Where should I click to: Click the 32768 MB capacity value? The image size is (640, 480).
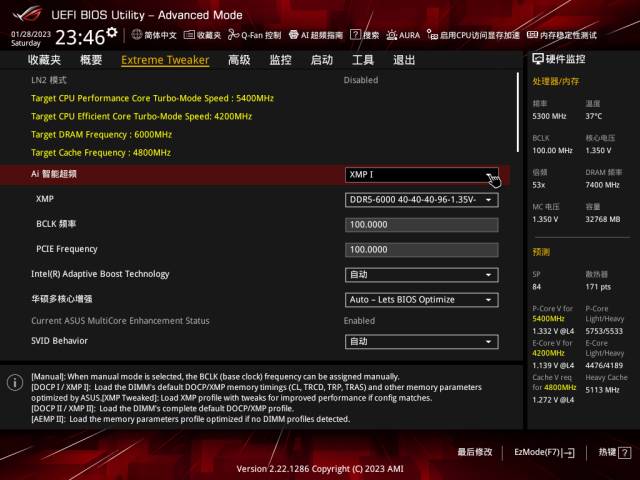pos(603,219)
